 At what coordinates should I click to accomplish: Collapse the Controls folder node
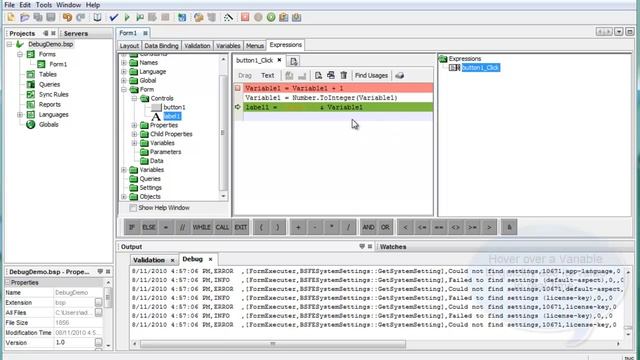click(134, 99)
